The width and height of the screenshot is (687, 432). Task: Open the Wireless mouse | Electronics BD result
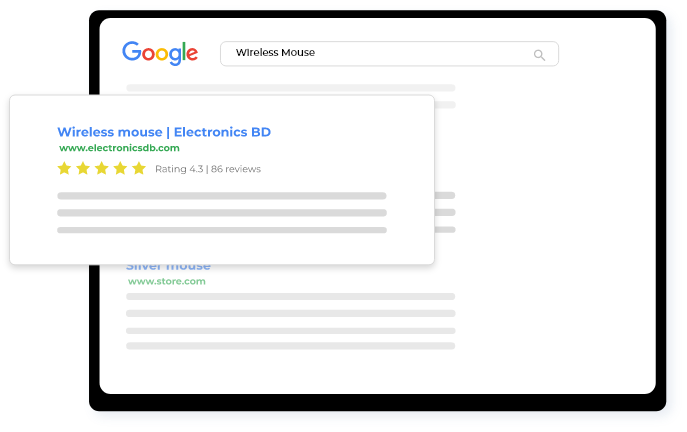(164, 132)
